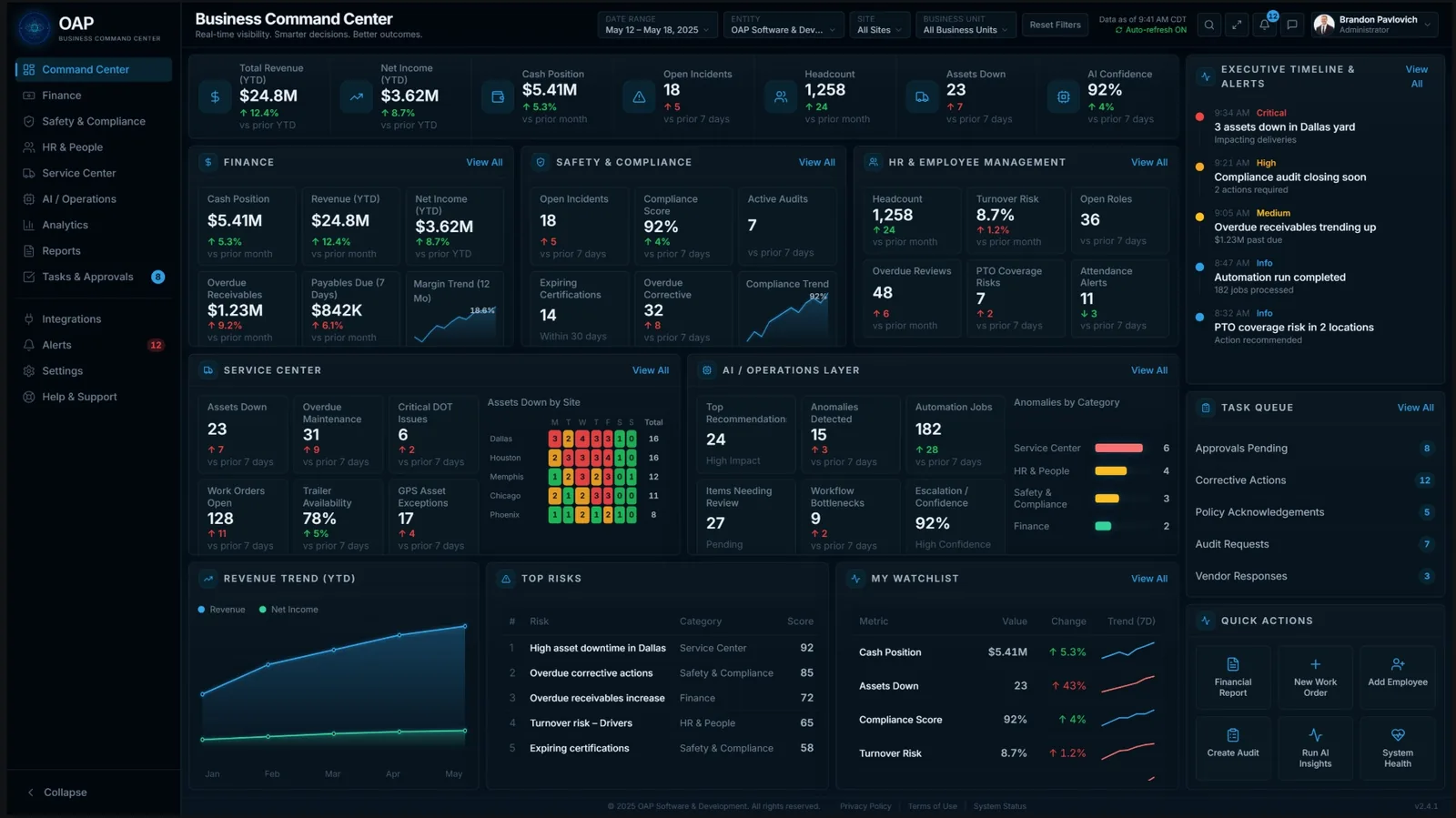1456x818 pixels.
Task: Click the Total Revenue dollar icon
Action: pyautogui.click(x=215, y=96)
